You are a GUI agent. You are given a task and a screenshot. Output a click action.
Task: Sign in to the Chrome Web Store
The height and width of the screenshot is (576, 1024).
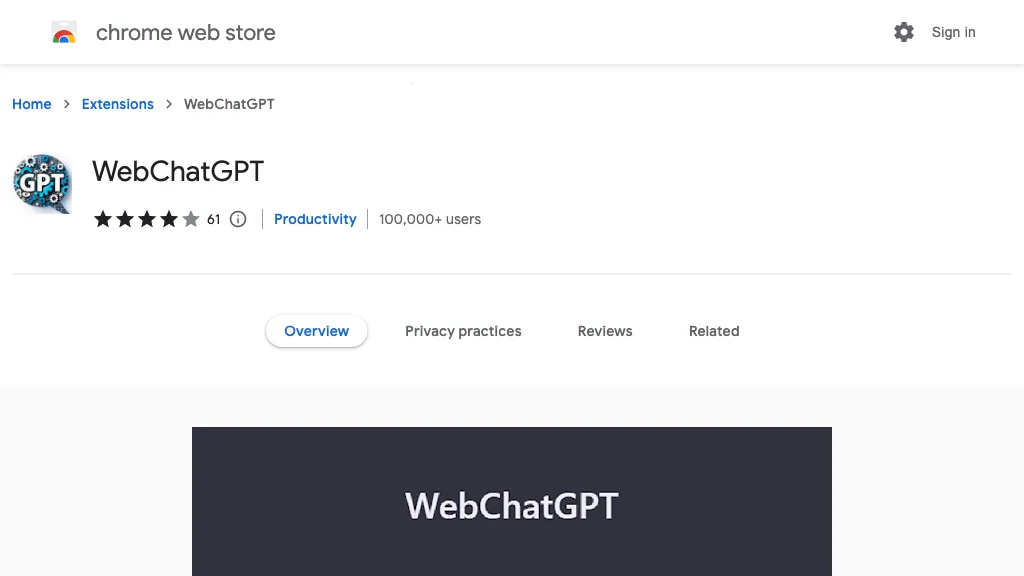tap(953, 32)
